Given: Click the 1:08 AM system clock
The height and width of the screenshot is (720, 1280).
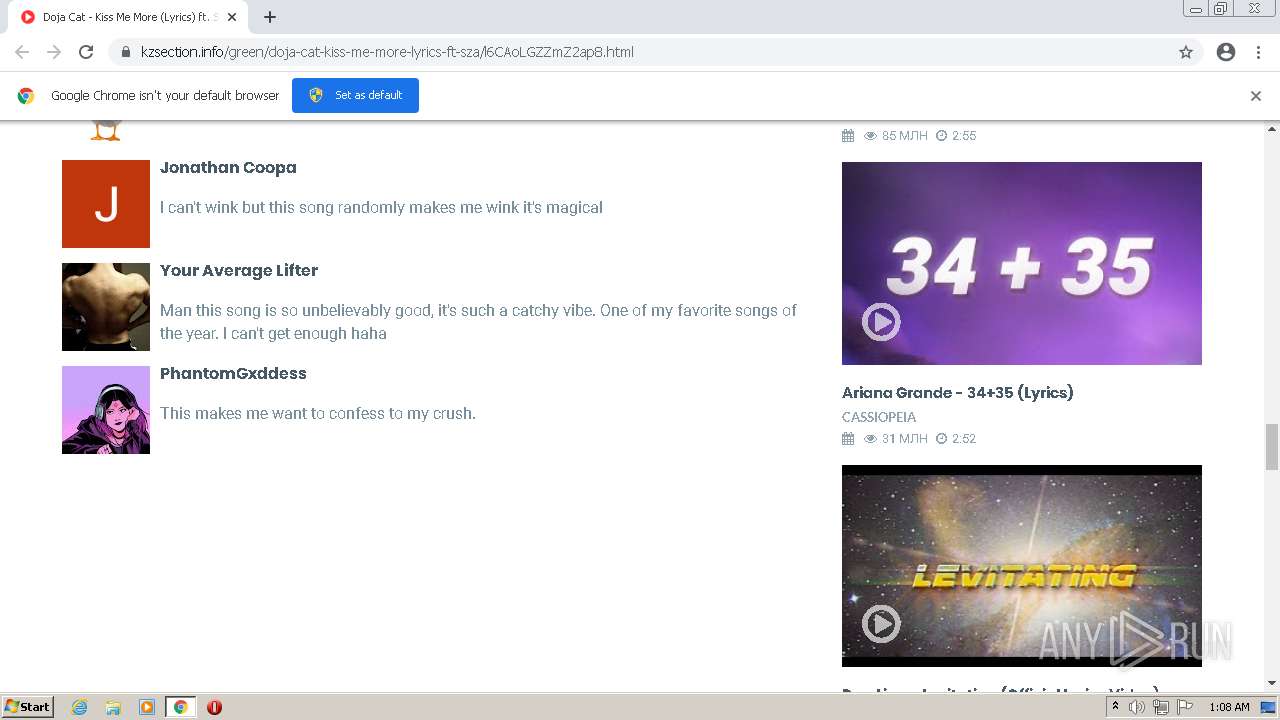Looking at the screenshot, I should [1229, 707].
